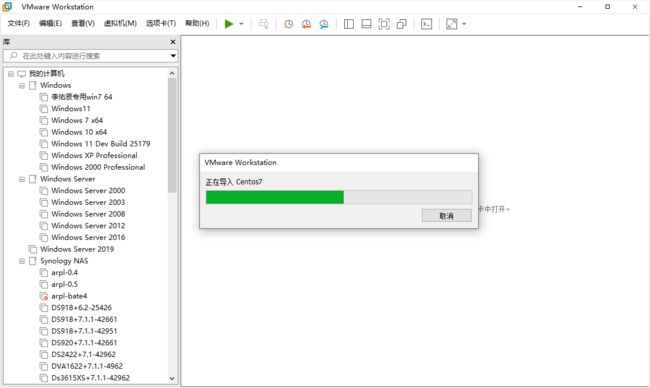Click the 正在导入 Centos7 label
Image resolution: width=650 pixels, height=388 pixels.
click(x=234, y=182)
